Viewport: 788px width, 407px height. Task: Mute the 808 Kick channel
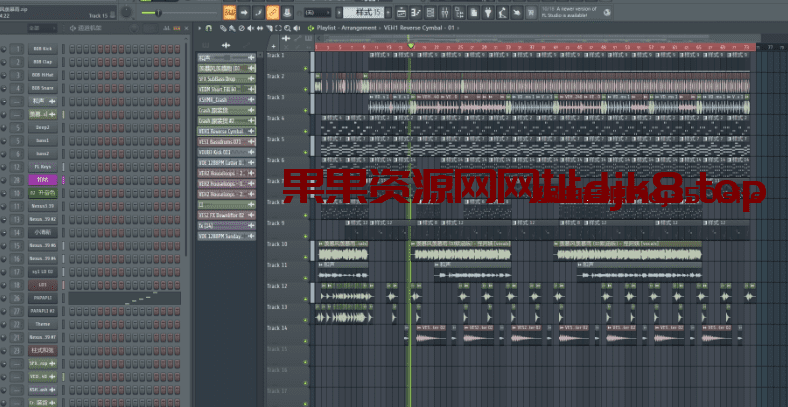click(x=4, y=48)
